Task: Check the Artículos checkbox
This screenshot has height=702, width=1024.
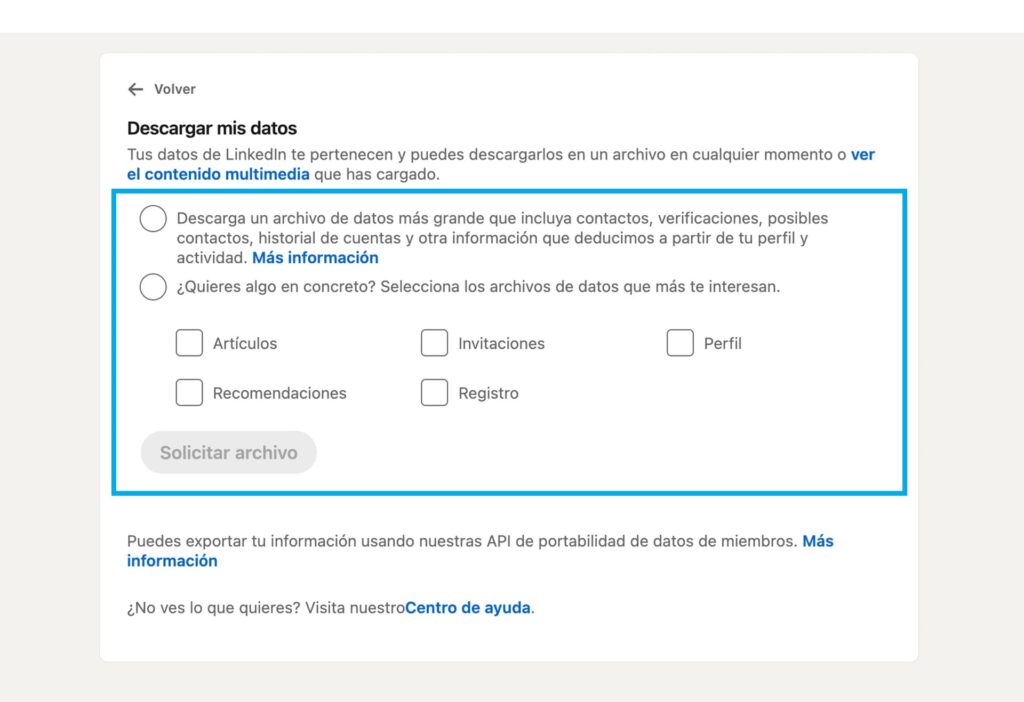Action: [x=189, y=343]
